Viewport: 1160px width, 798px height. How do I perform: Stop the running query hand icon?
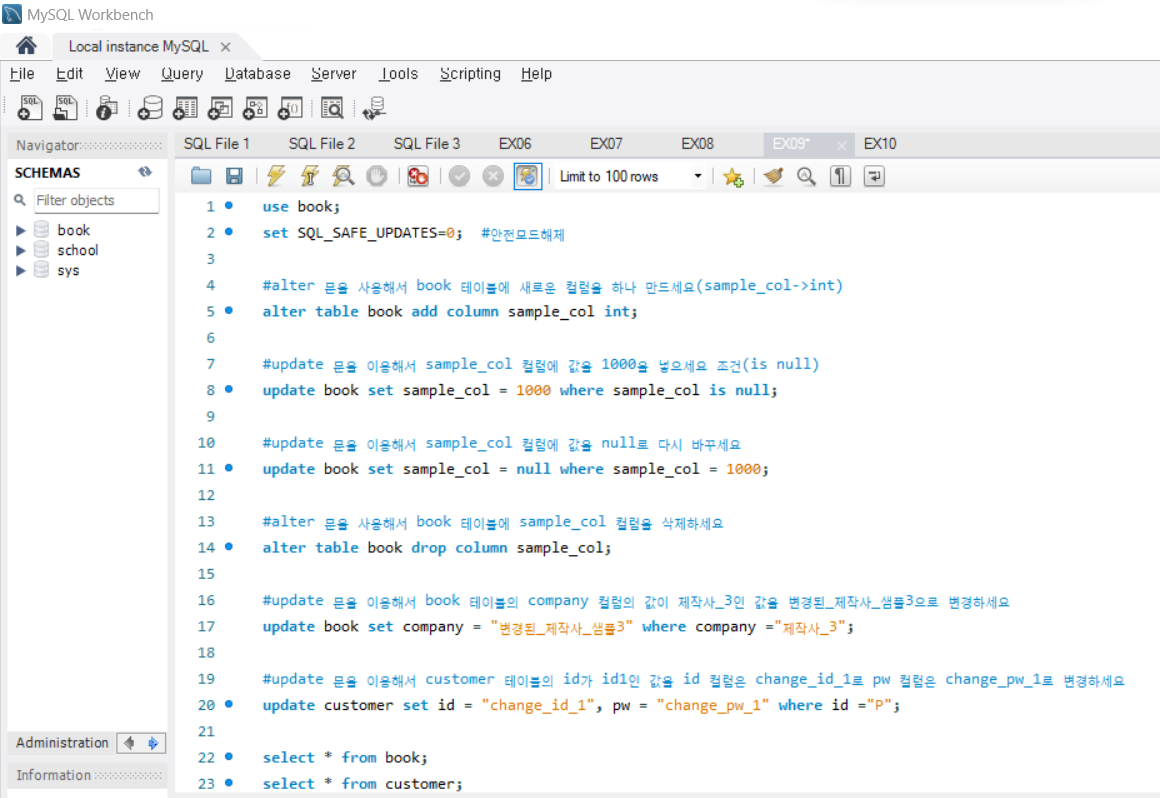click(x=377, y=176)
